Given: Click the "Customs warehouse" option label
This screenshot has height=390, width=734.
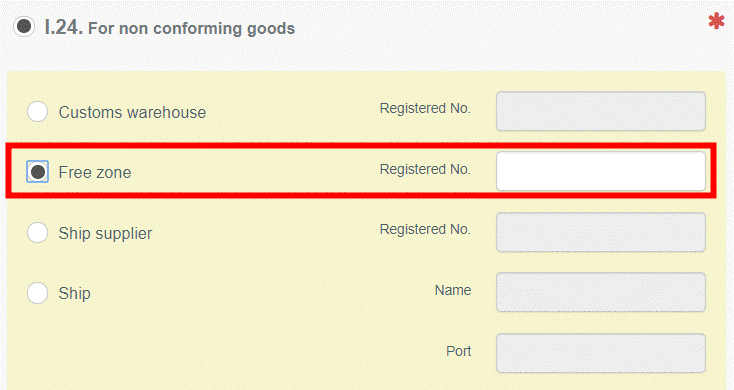Looking at the screenshot, I should 132,112.
